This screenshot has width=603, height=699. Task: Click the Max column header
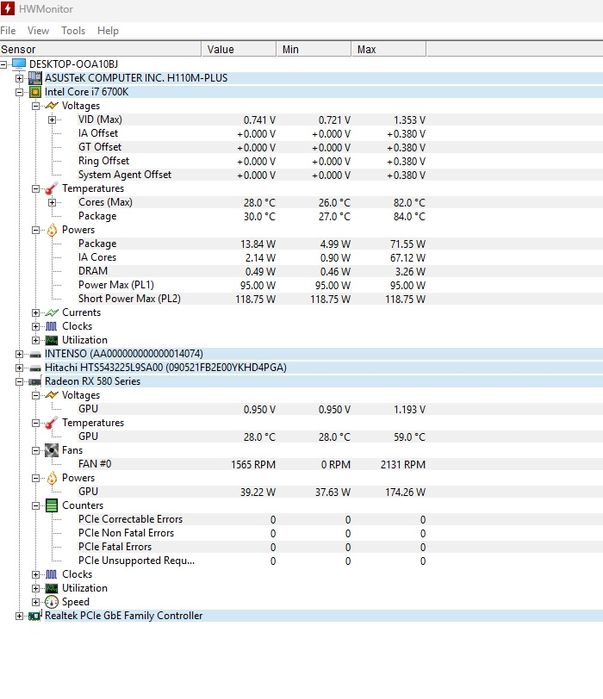(x=388, y=49)
